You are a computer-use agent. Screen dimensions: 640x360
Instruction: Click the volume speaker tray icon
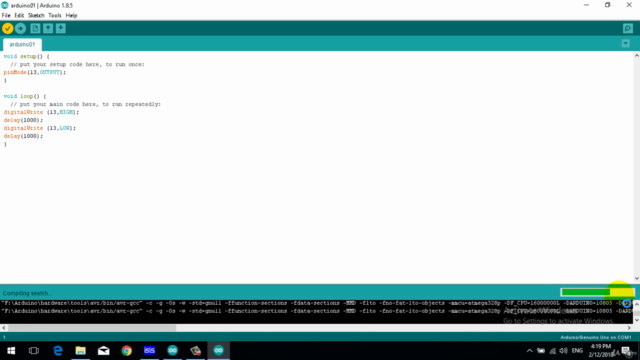tap(564, 351)
